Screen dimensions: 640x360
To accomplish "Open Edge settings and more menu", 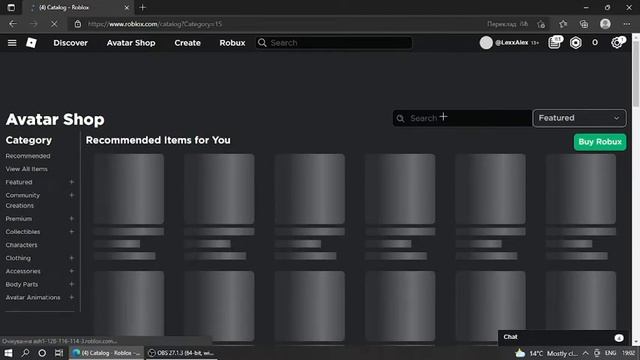I will click(627, 24).
